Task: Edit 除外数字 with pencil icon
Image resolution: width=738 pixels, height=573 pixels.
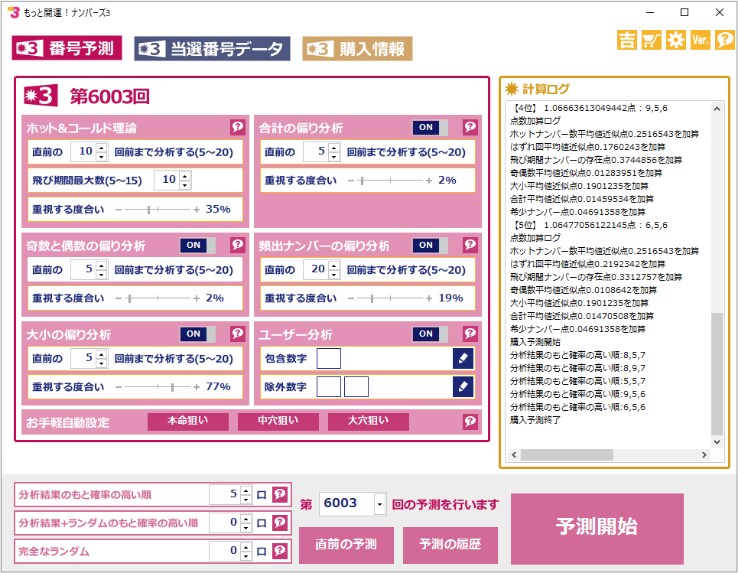Action: click(x=463, y=387)
